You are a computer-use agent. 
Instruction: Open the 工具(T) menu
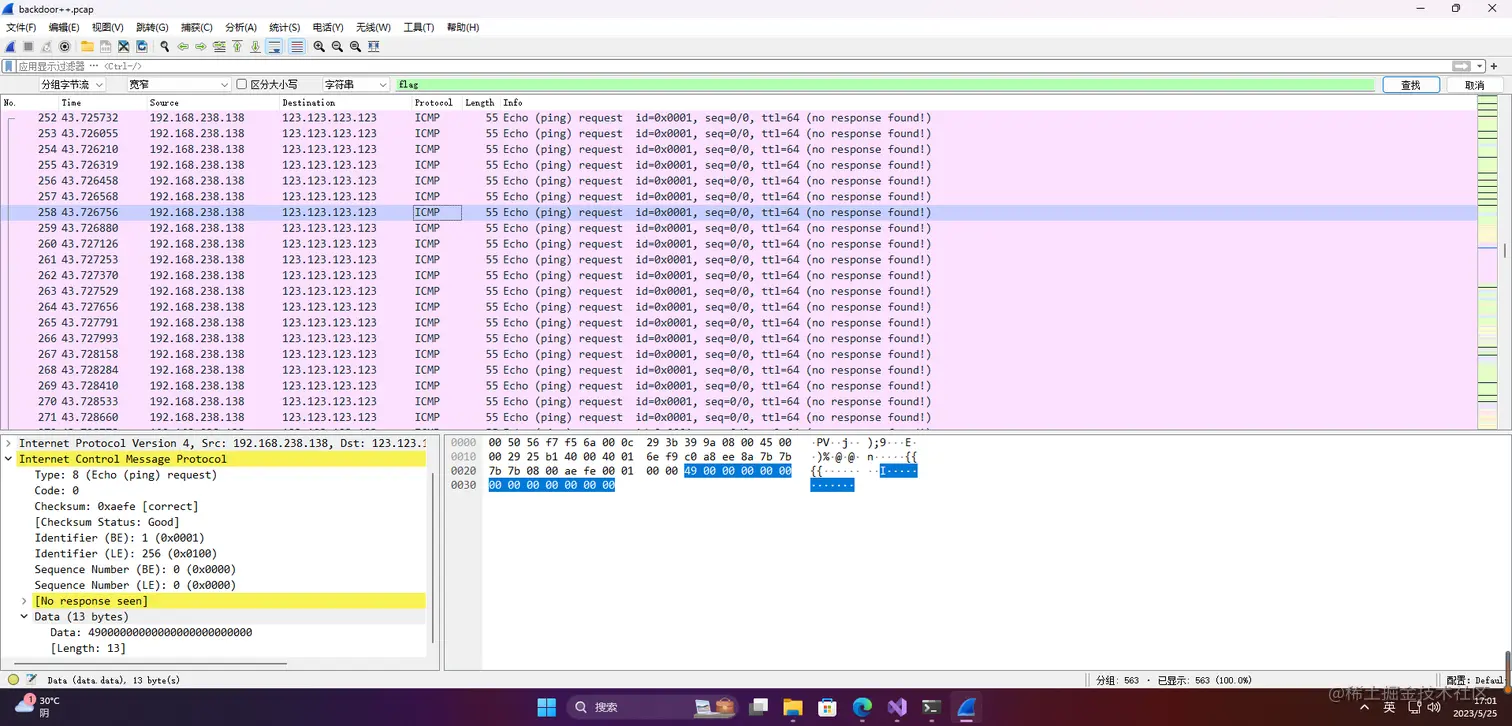tap(418, 27)
